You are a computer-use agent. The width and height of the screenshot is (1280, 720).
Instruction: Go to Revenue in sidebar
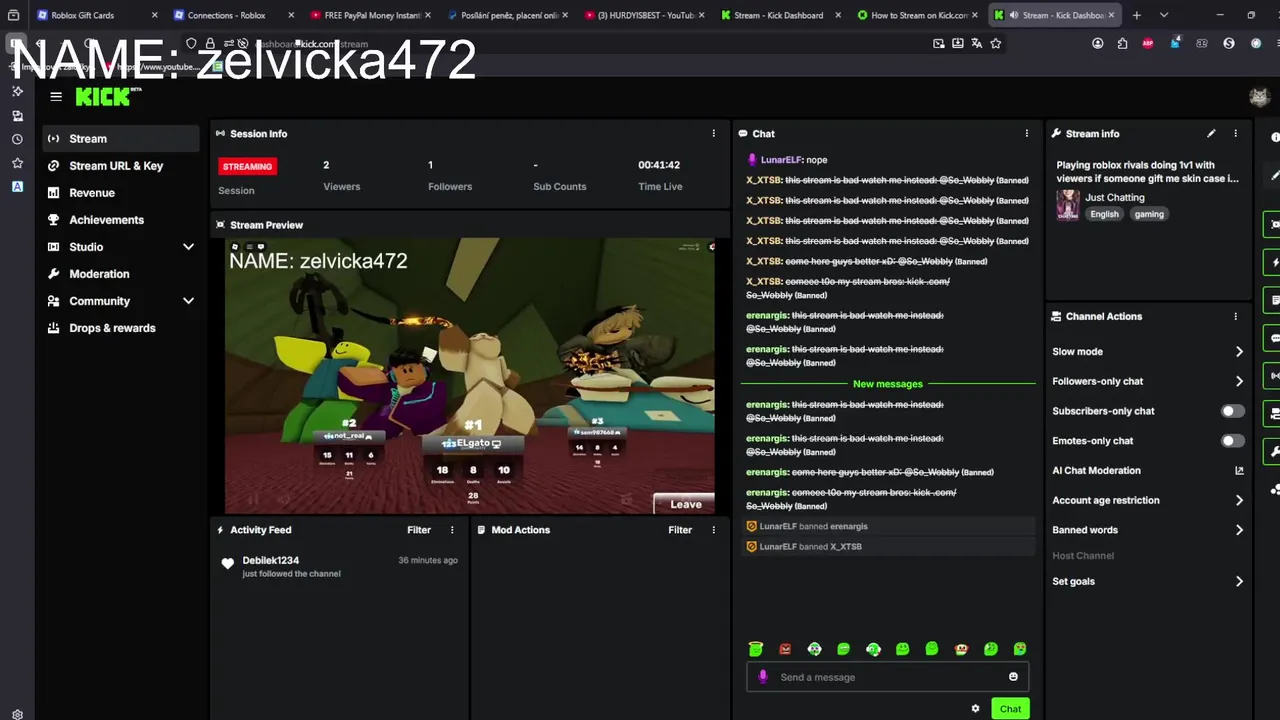pos(121,193)
